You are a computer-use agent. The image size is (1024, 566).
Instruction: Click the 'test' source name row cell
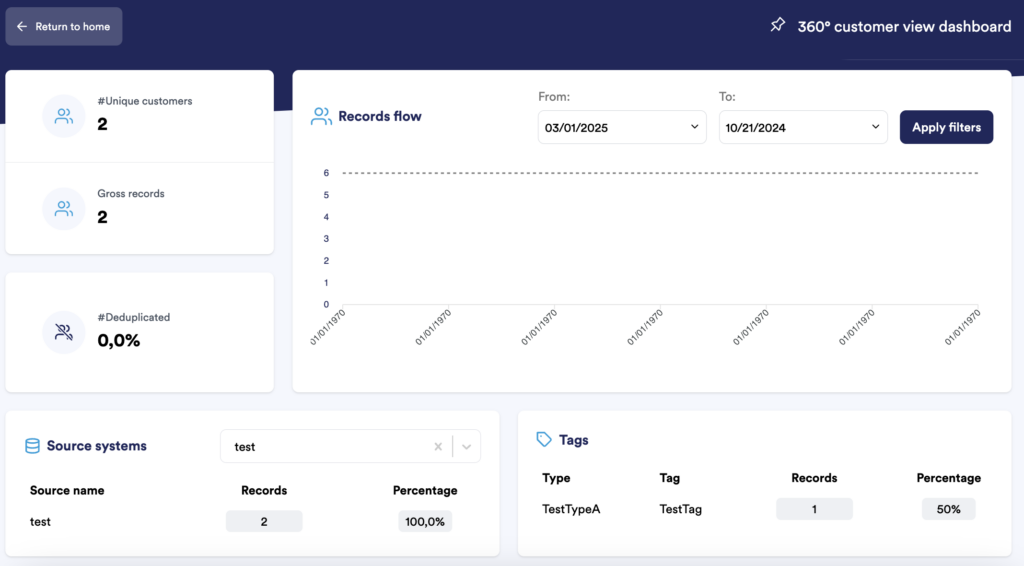tap(40, 522)
